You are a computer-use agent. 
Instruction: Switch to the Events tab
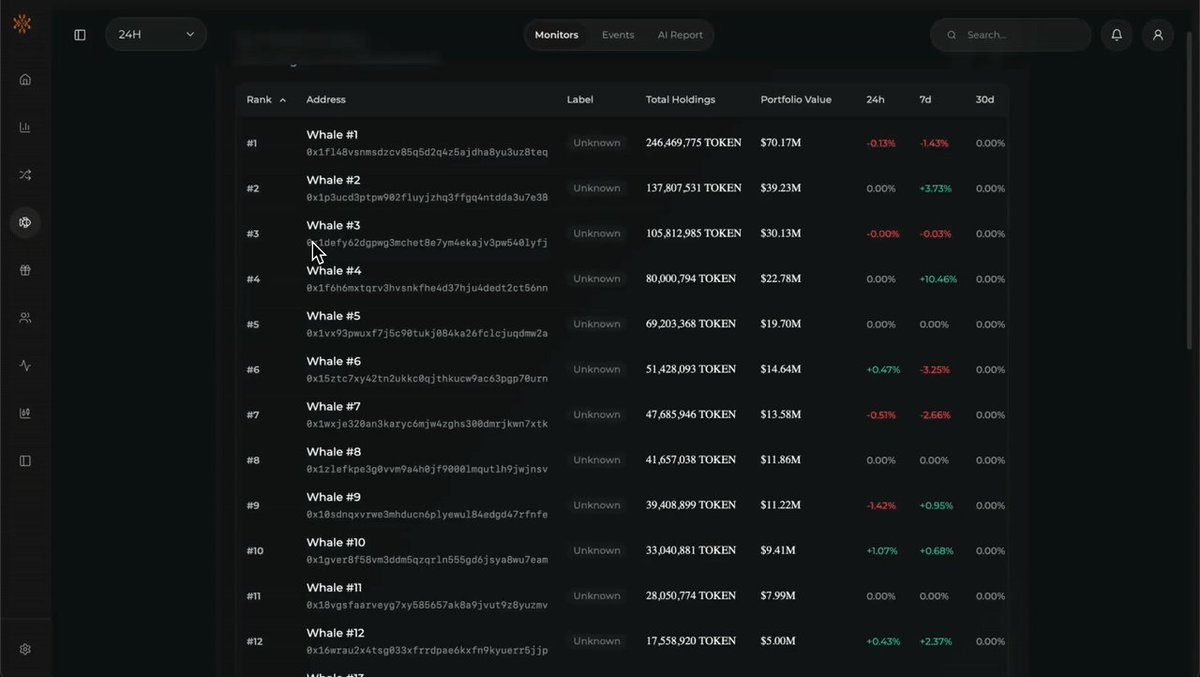click(x=618, y=35)
